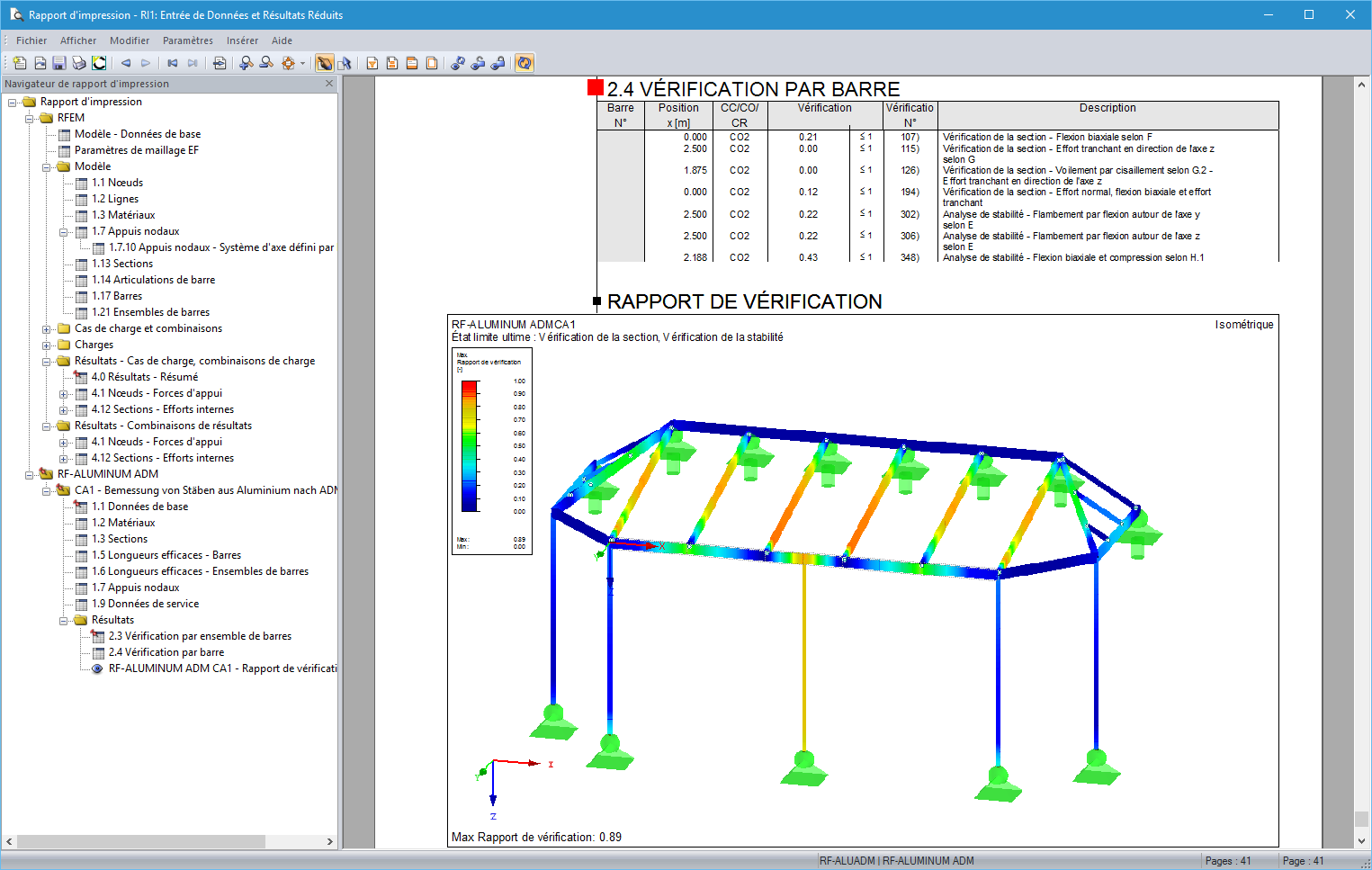Select 1.14 Articulations de barre item
Viewport: 1372px width, 870px height.
click(154, 280)
